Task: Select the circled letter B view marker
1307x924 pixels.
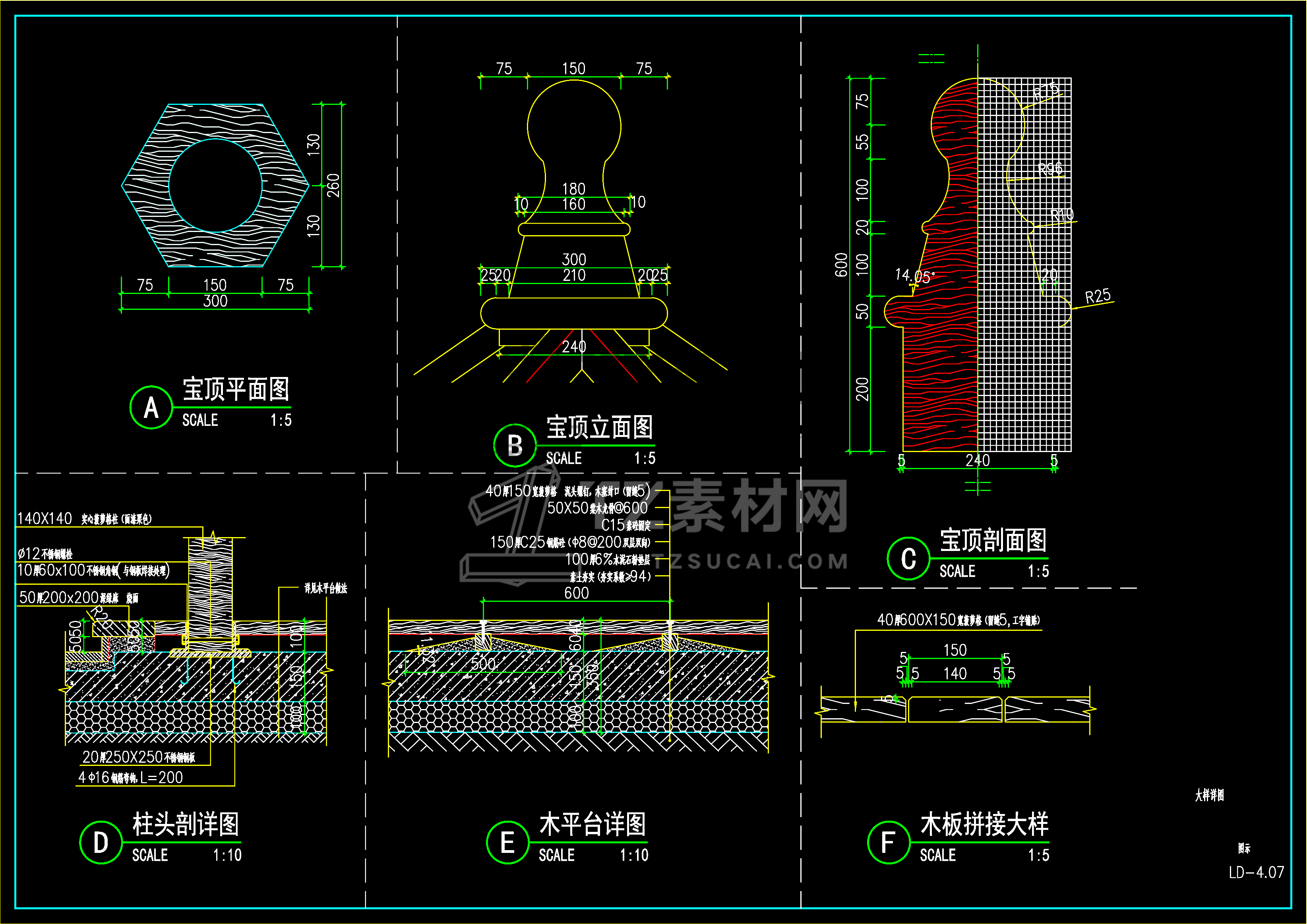Action: [x=515, y=445]
